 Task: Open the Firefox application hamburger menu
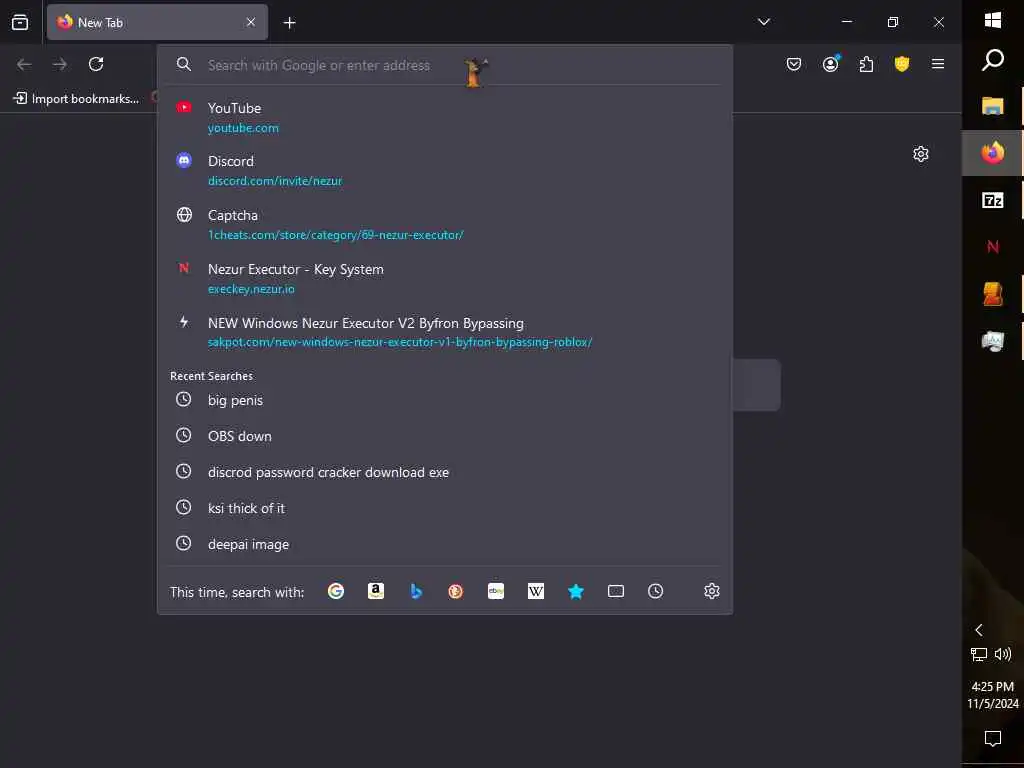(x=938, y=64)
